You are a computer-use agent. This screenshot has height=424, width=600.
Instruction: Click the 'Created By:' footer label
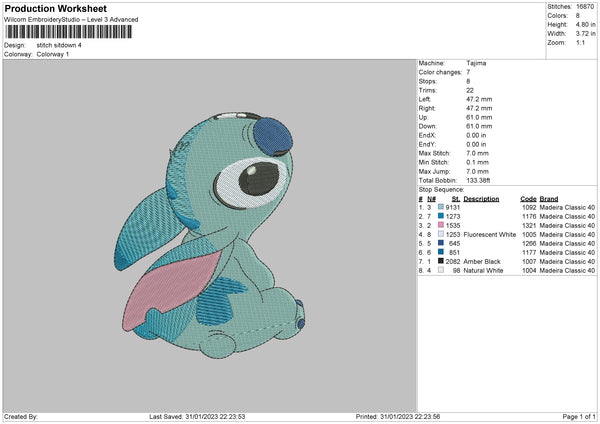tap(21, 416)
